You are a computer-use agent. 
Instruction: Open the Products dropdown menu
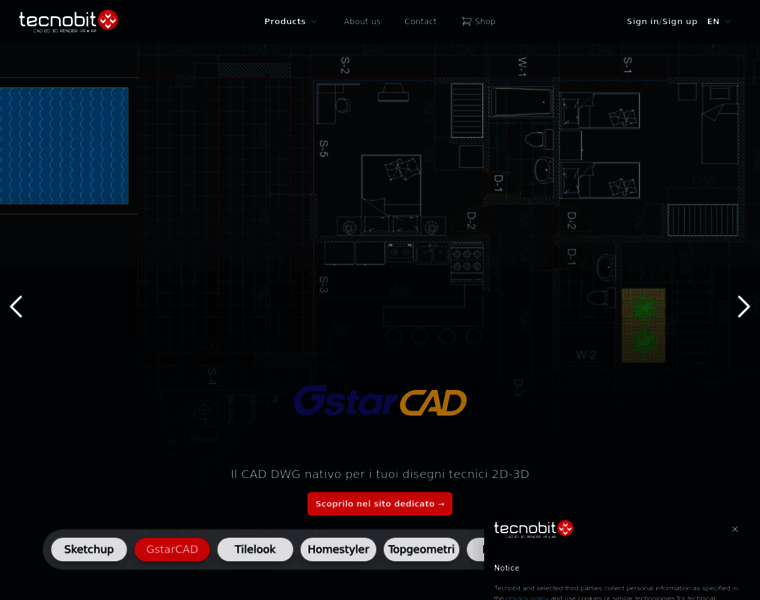[x=290, y=21]
